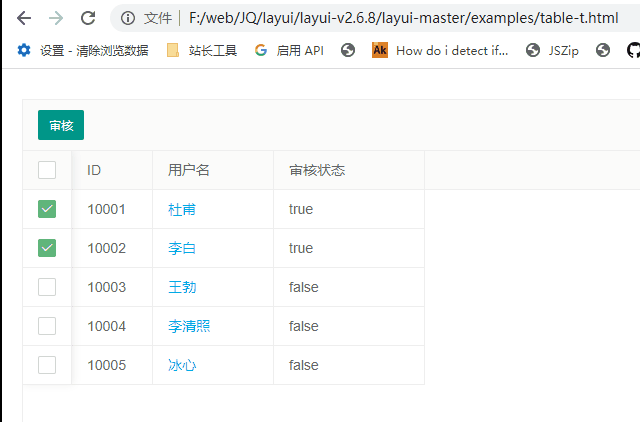This screenshot has width=640, height=422.
Task: Click the address bar URL field
Action: coord(400,18)
